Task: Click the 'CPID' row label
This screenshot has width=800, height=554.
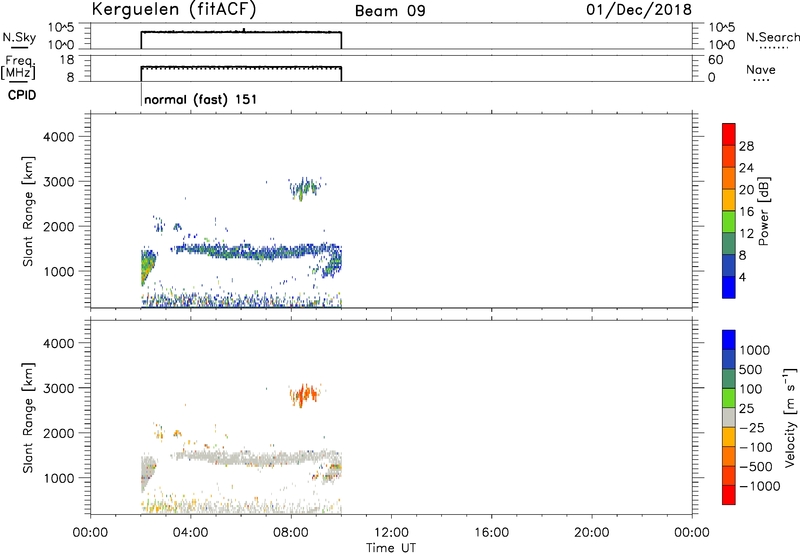Action: (21, 95)
